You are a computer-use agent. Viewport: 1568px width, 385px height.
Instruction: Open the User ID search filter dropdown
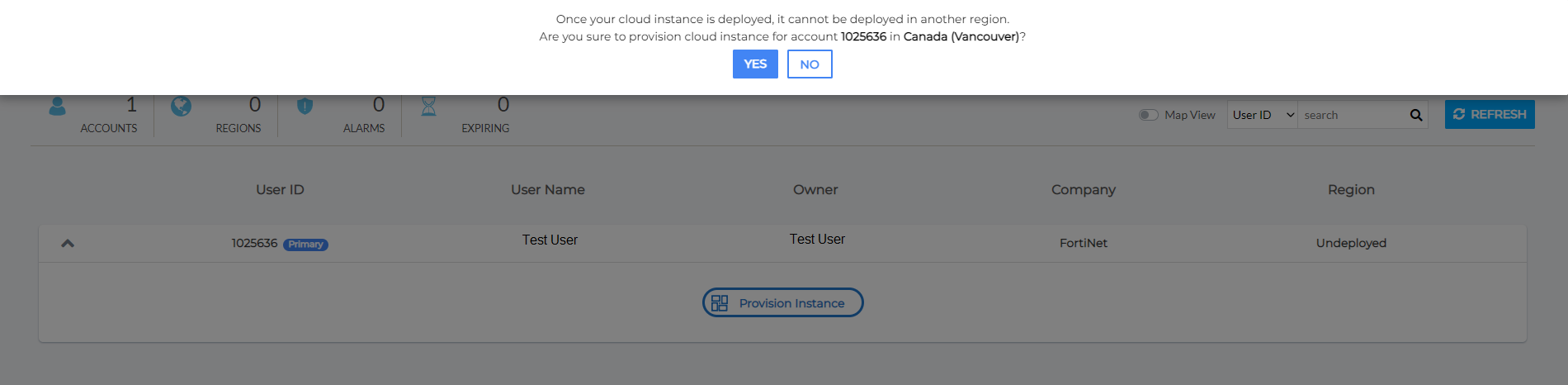1263,115
